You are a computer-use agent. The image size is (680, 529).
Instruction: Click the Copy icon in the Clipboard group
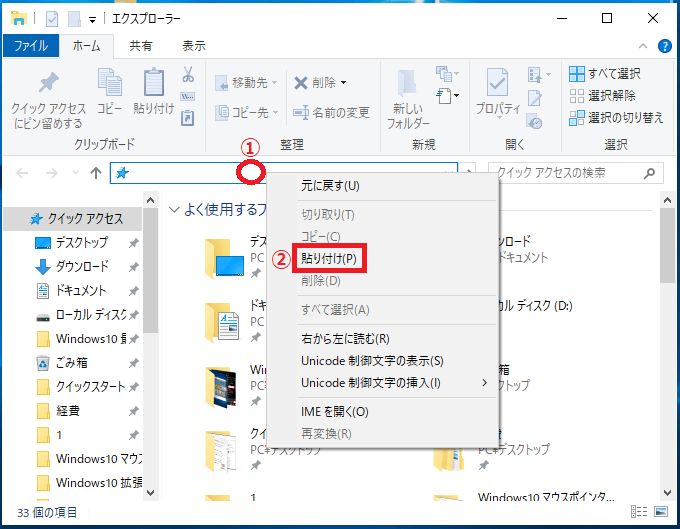point(110,82)
